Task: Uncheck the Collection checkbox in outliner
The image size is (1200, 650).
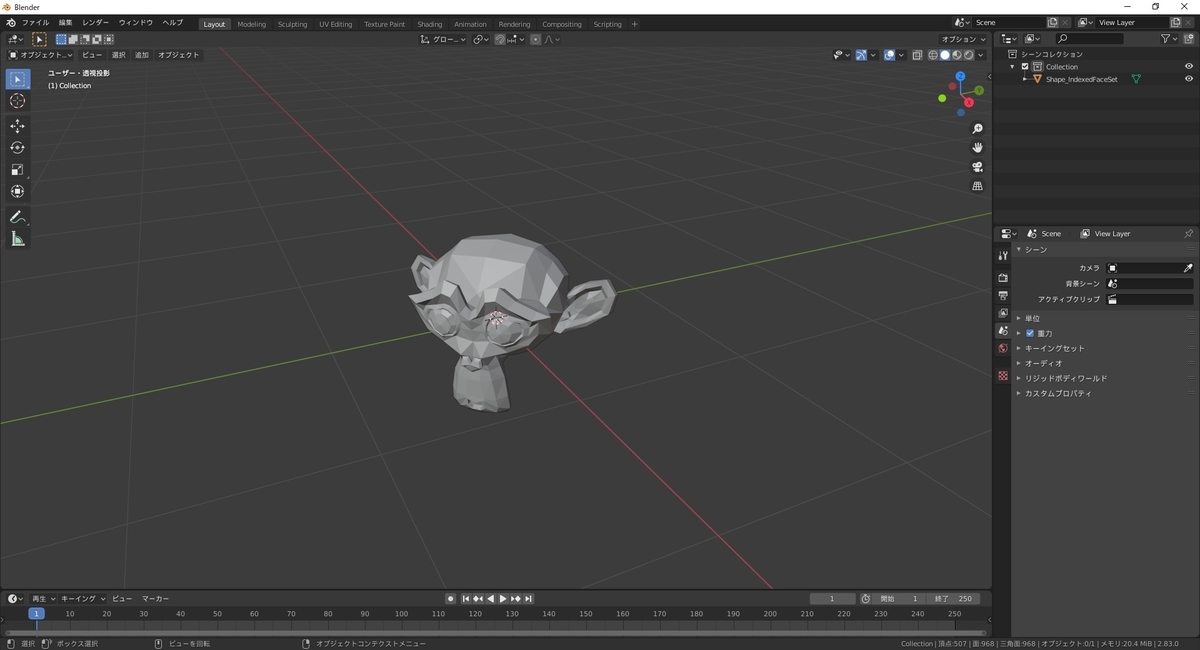Action: (1025, 67)
